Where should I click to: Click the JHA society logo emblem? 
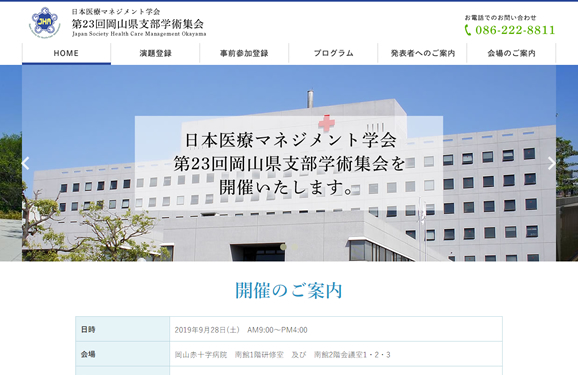[x=45, y=22]
